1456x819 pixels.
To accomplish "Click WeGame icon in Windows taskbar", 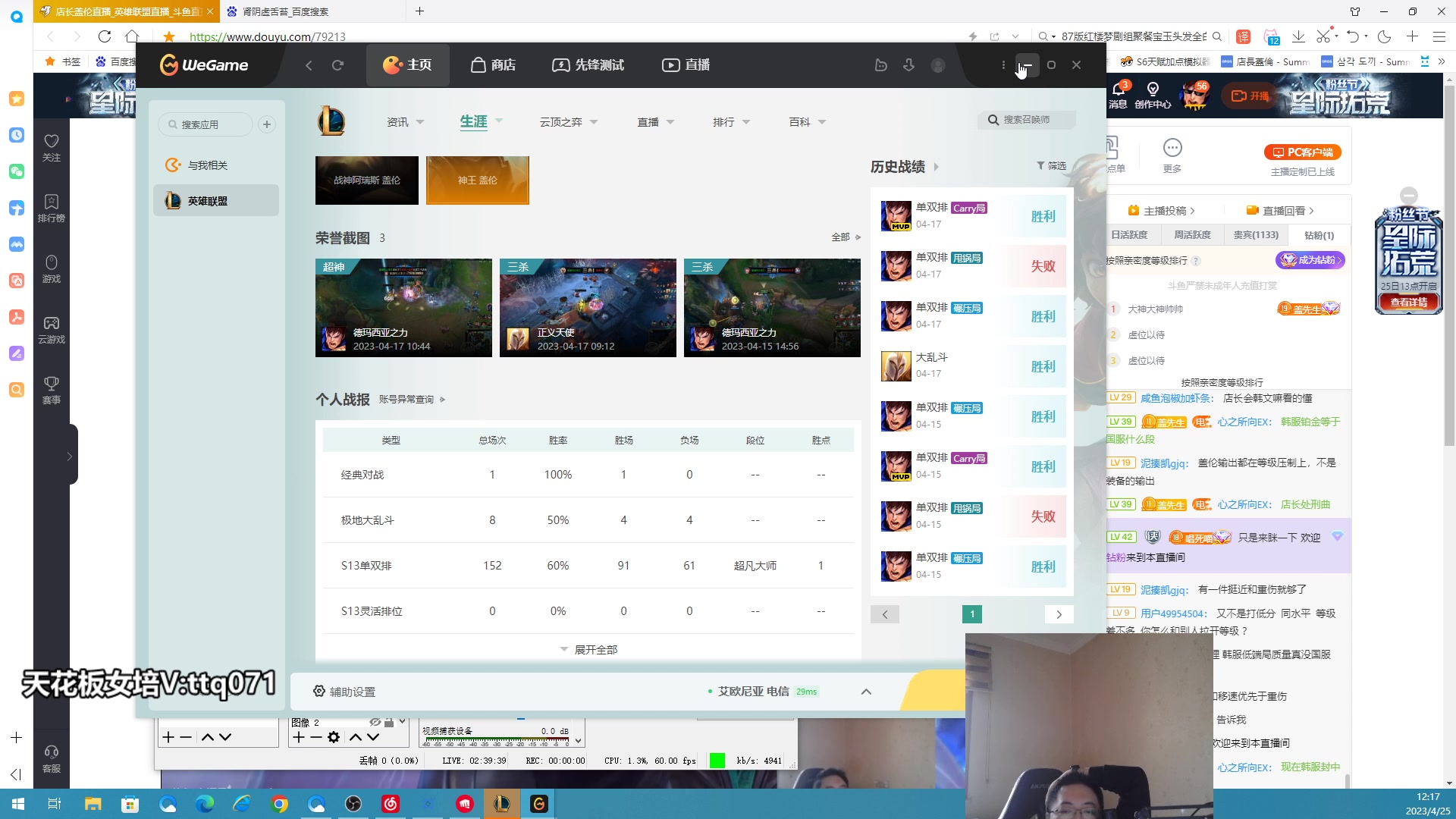I will click(x=538, y=804).
